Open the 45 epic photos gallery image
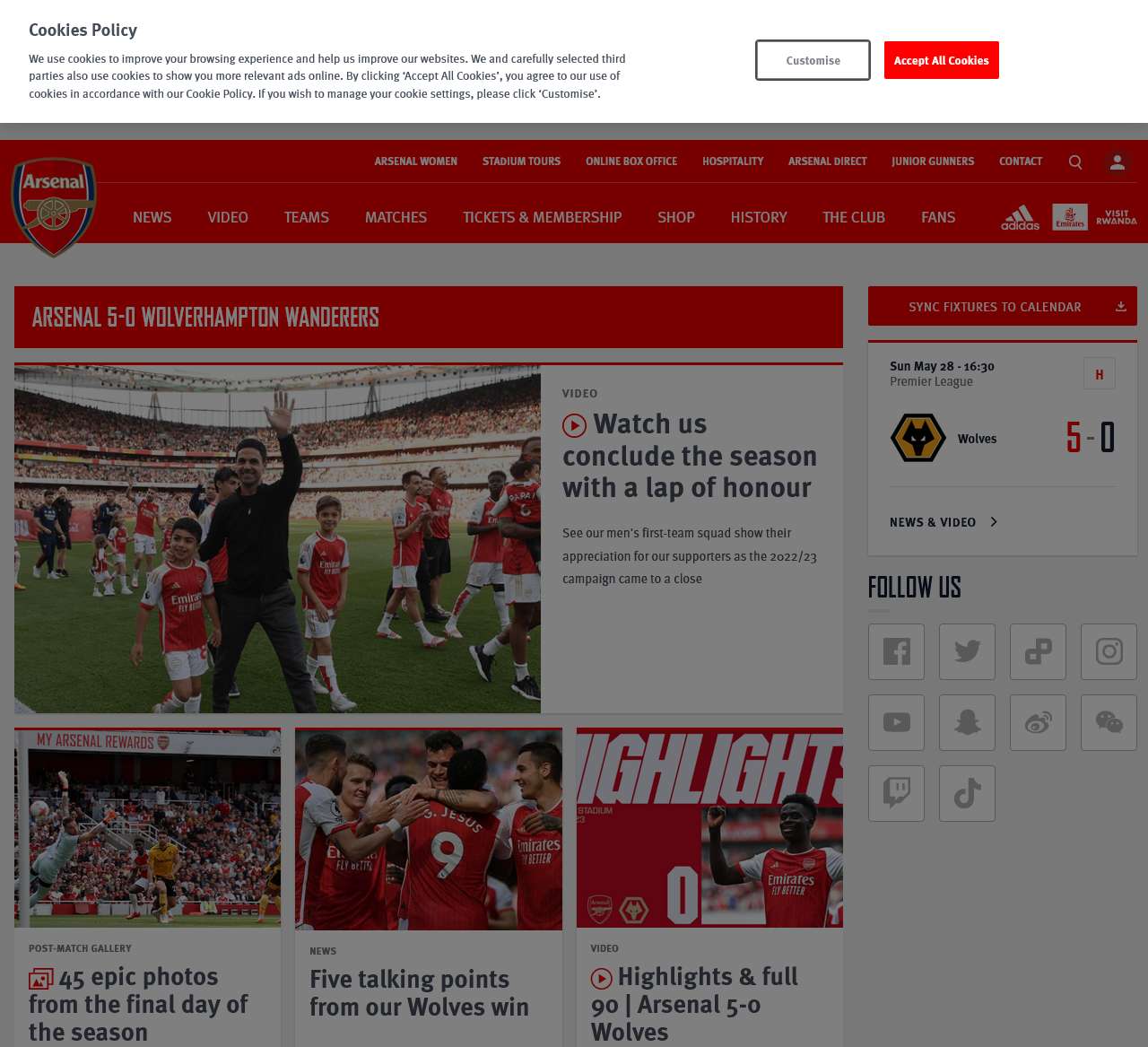 click(x=147, y=827)
